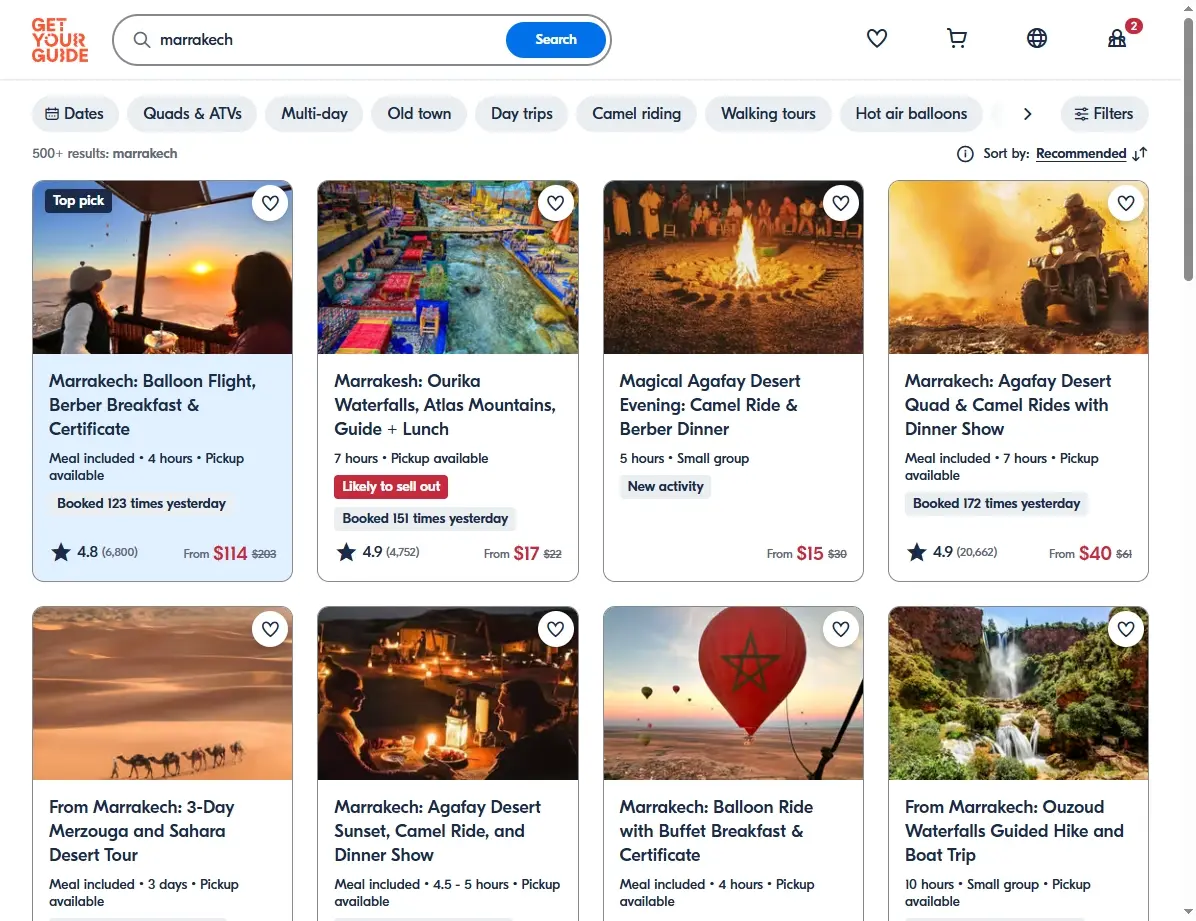
Task: Save Agafay Quad & Camel Rides to wishlist
Action: [1126, 203]
